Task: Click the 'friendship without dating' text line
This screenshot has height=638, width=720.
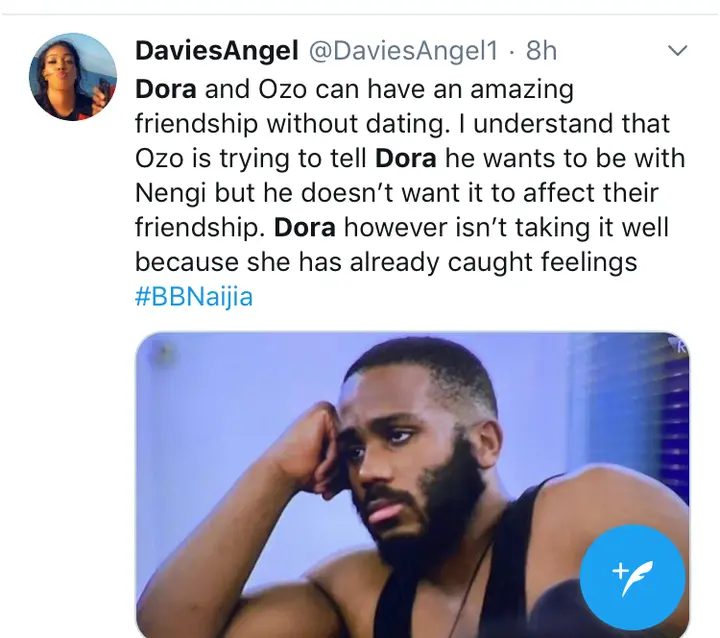Action: (292, 124)
